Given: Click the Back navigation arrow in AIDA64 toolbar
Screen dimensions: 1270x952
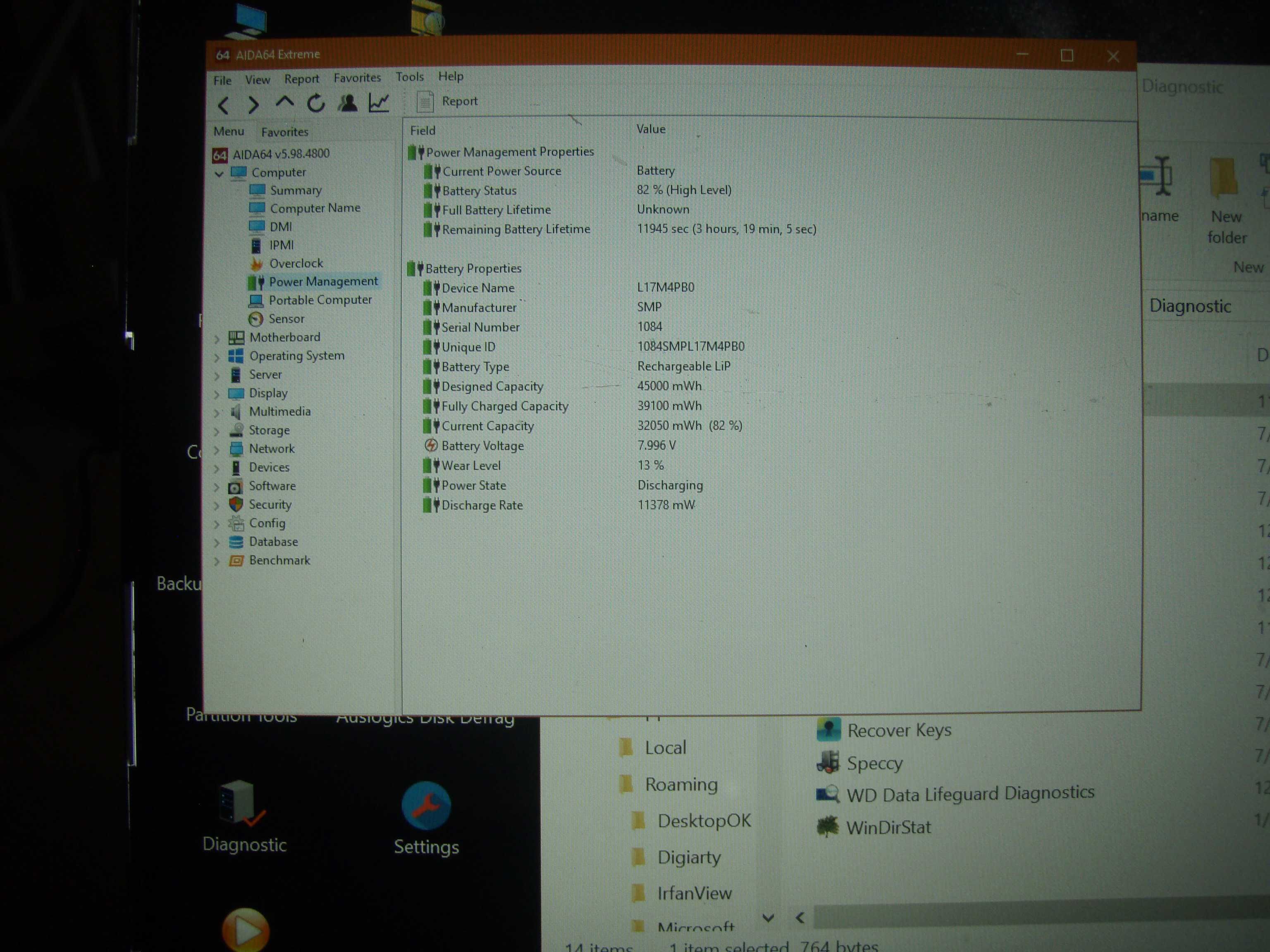Looking at the screenshot, I should coord(224,105).
